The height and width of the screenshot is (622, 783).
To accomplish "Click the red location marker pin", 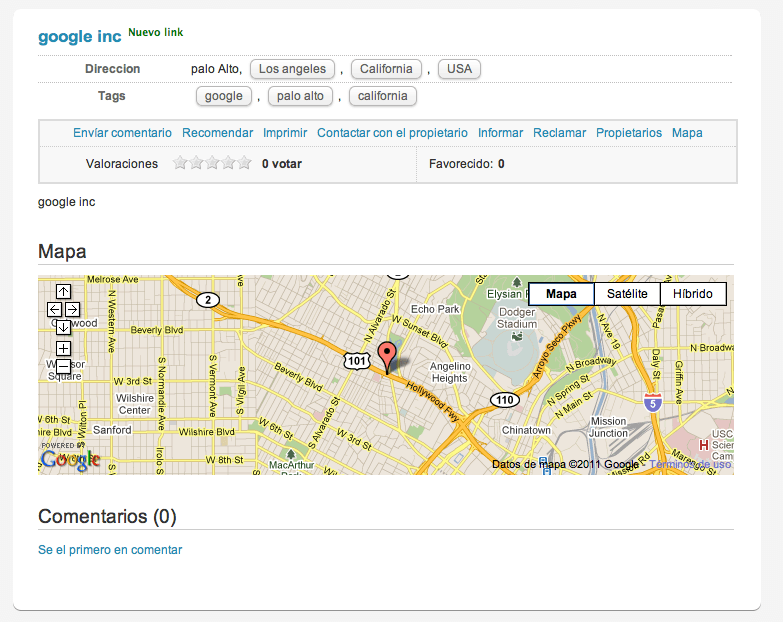I will (387, 356).
